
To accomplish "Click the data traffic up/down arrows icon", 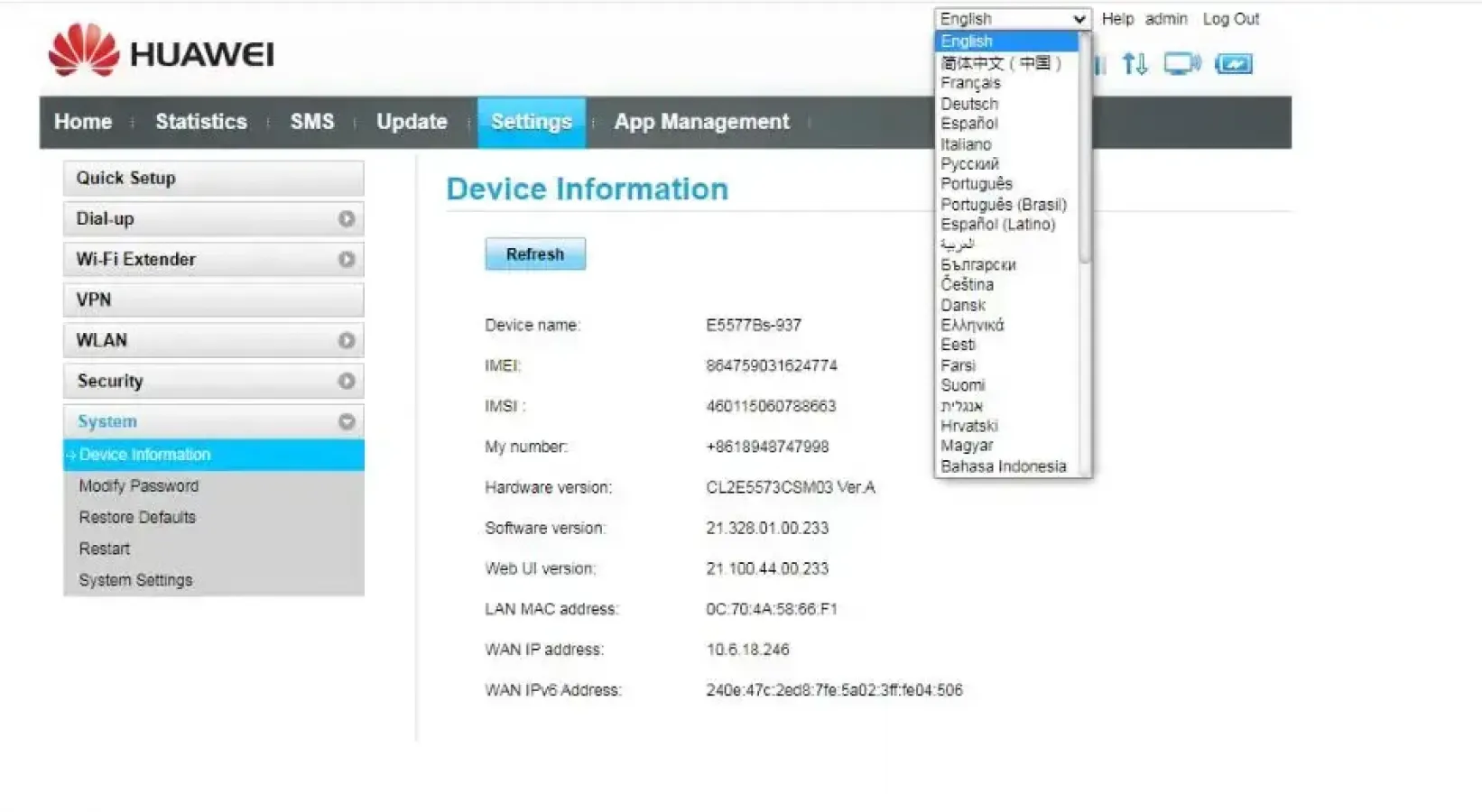I will [1135, 64].
